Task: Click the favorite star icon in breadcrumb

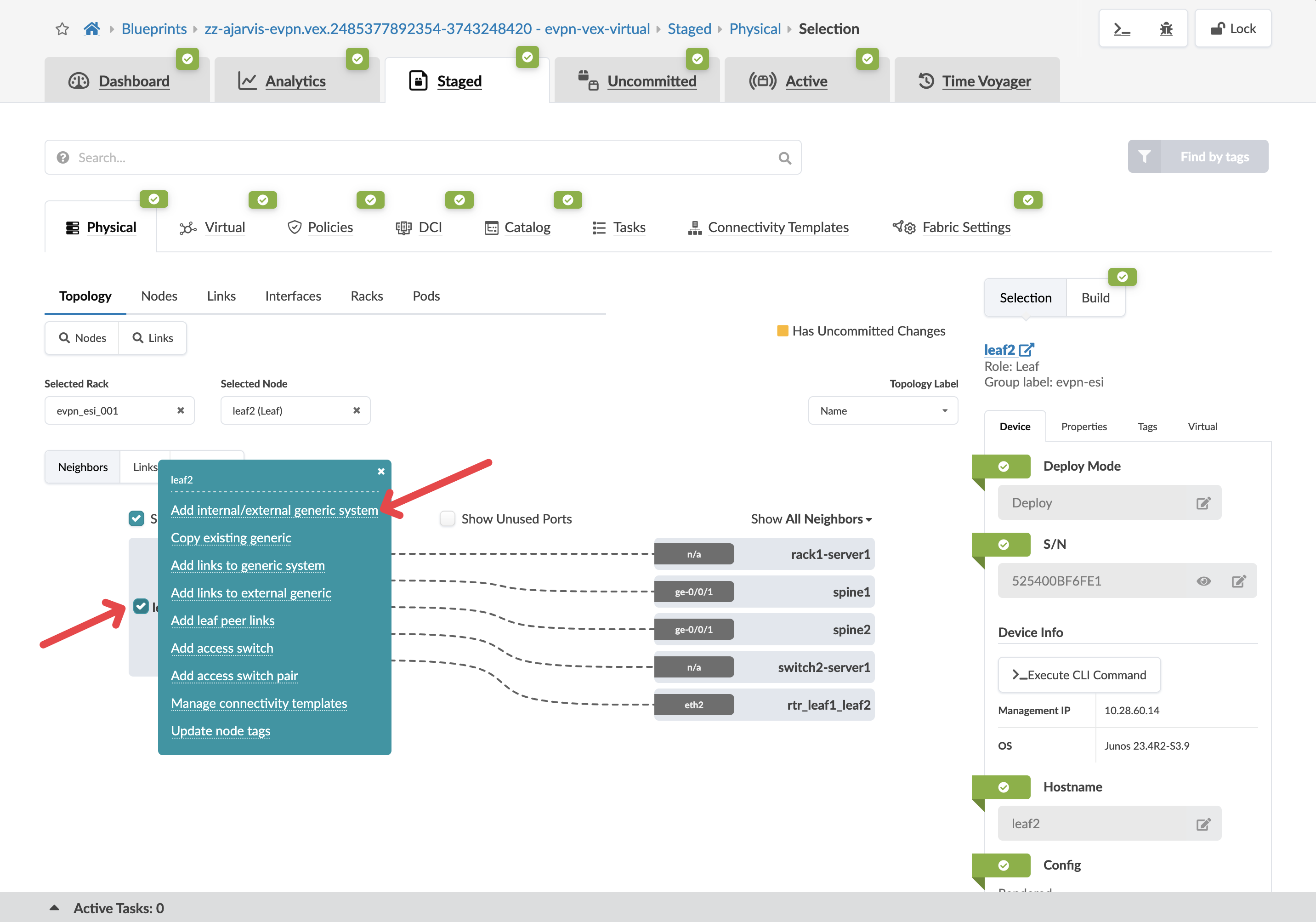Action: [x=62, y=28]
